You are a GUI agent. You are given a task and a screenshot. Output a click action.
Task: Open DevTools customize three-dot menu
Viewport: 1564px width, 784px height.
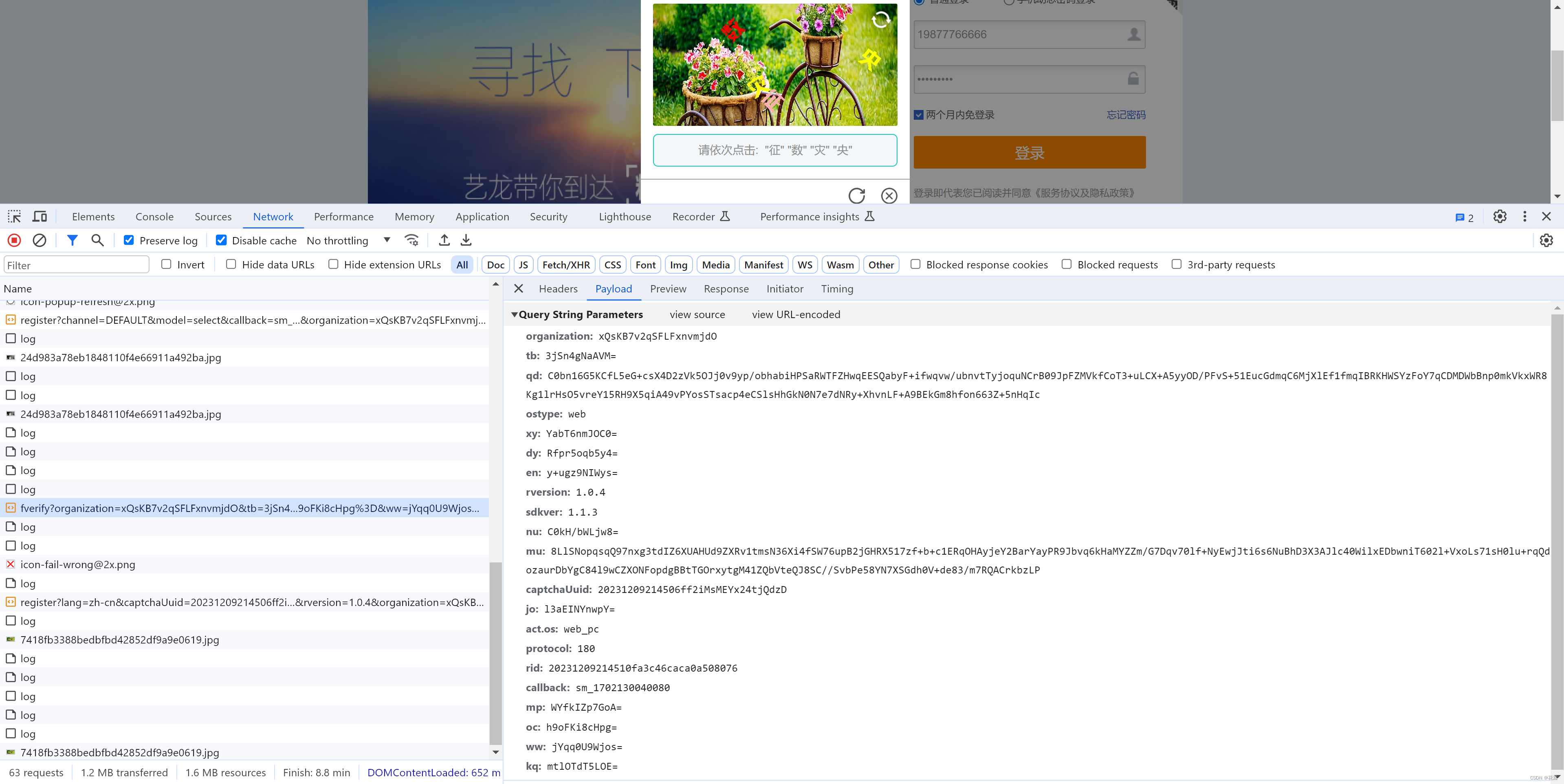pyautogui.click(x=1524, y=217)
